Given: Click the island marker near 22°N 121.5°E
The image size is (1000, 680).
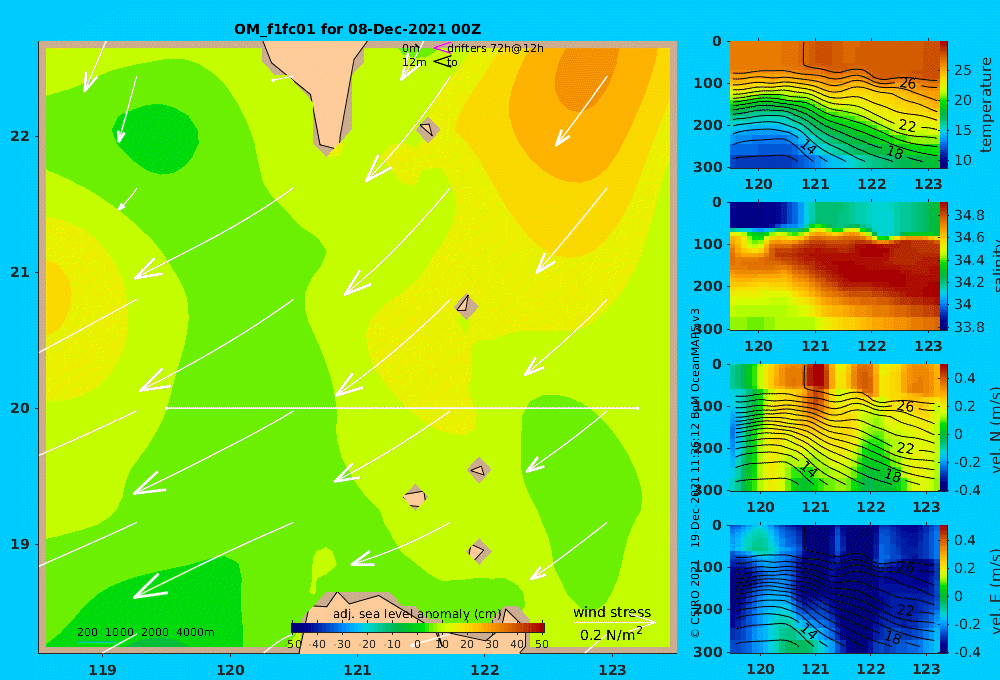Looking at the screenshot, I should 427,129.
